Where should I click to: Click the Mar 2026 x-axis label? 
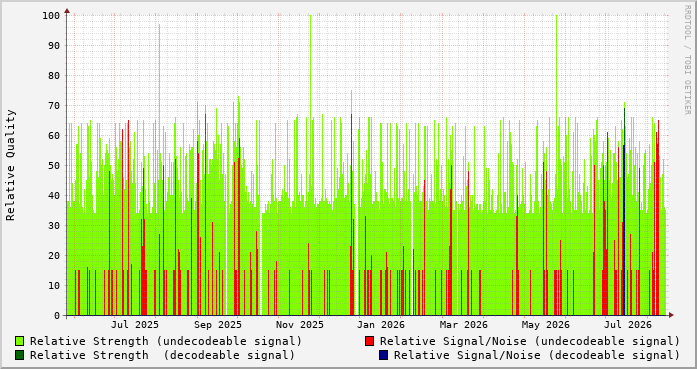click(x=464, y=325)
